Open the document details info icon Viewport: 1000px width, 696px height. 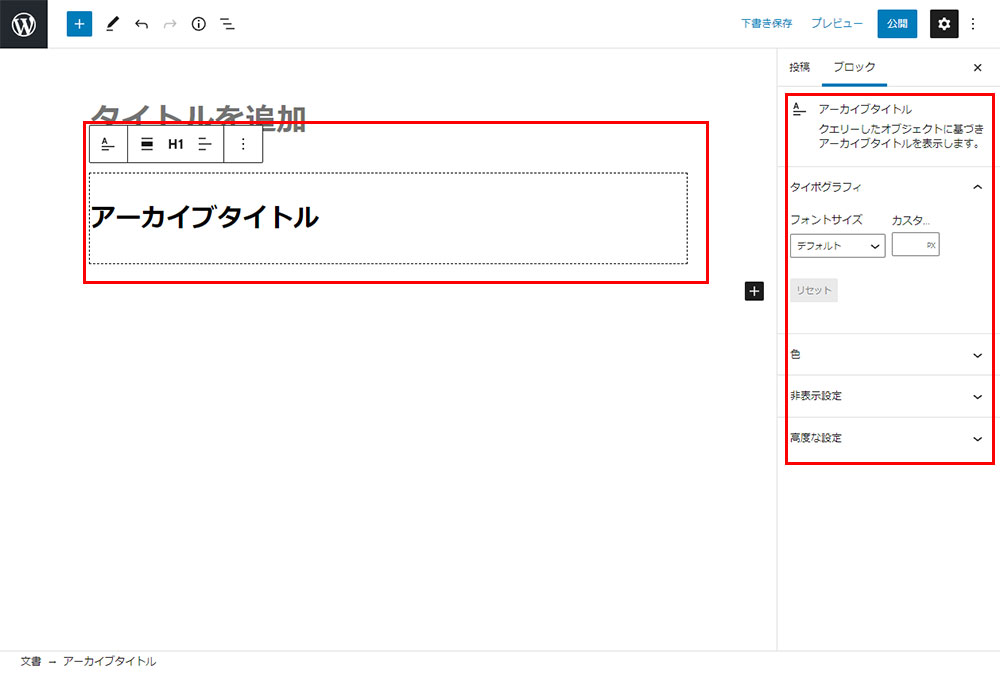click(198, 24)
